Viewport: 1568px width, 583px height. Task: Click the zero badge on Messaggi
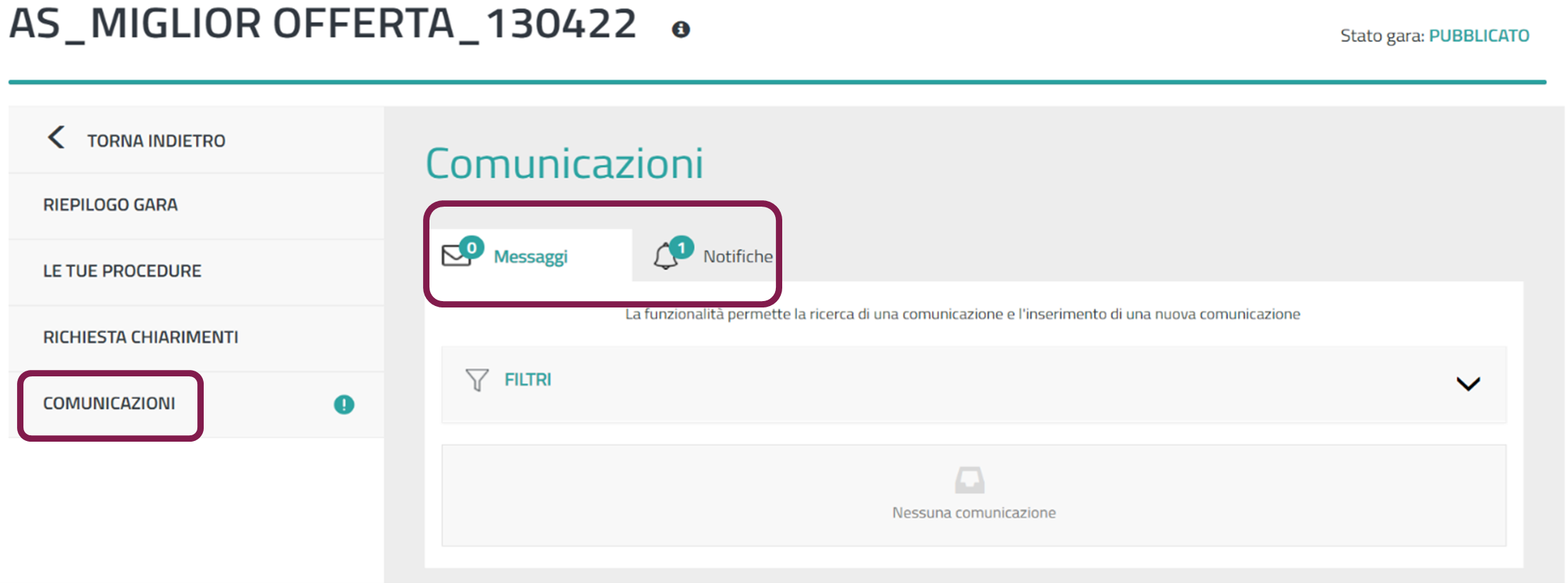[x=472, y=248]
